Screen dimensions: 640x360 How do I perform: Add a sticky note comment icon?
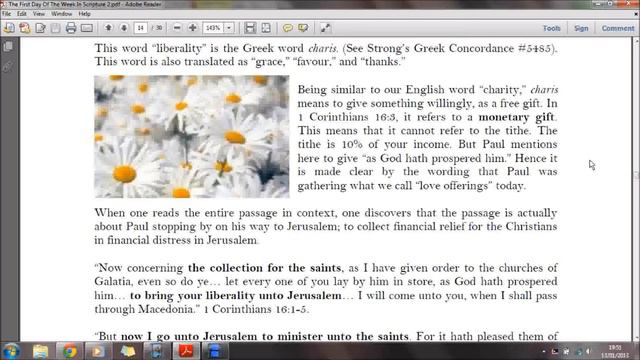(287, 28)
